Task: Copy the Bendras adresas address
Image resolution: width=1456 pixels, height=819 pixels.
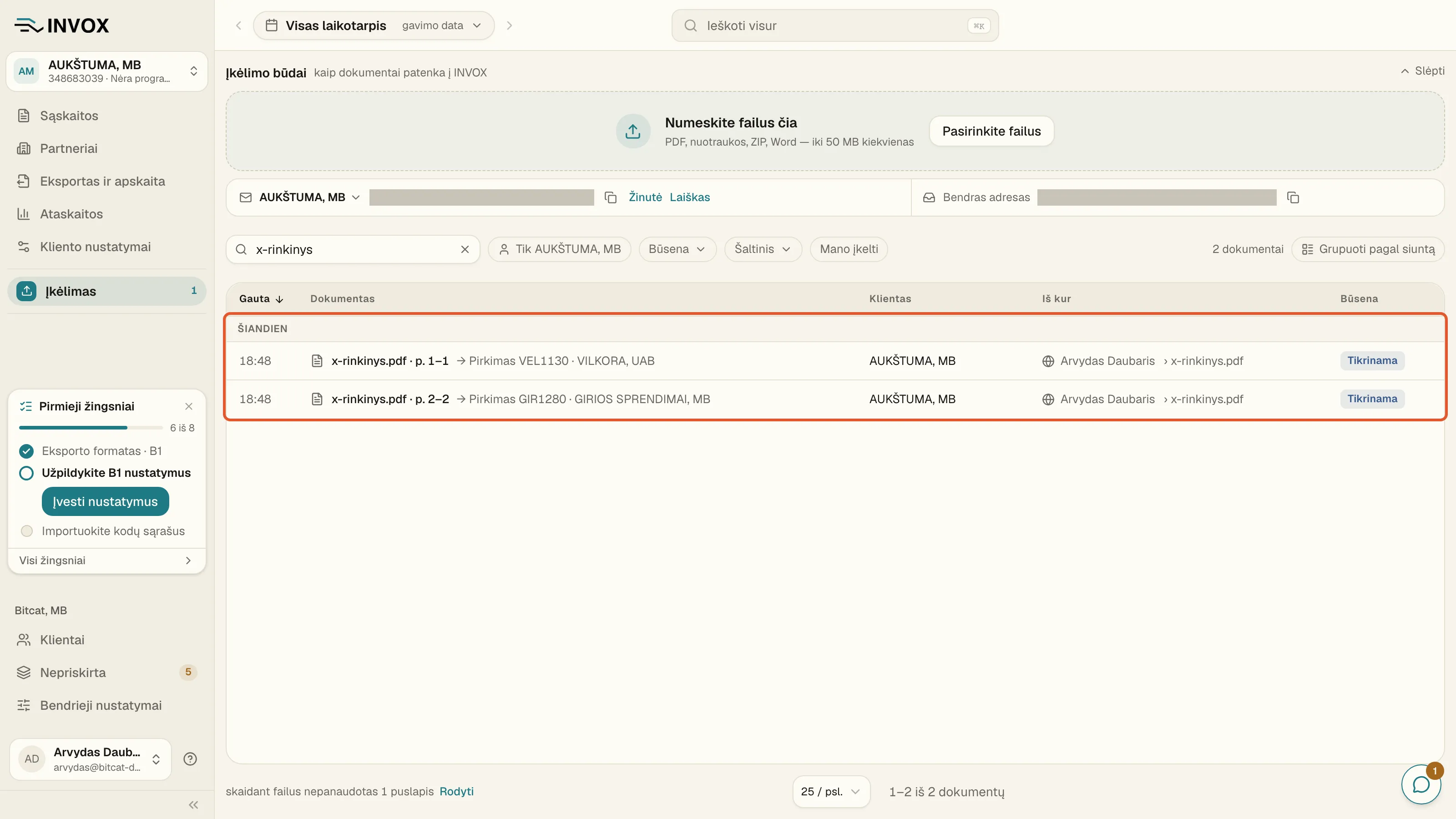Action: (1293, 197)
